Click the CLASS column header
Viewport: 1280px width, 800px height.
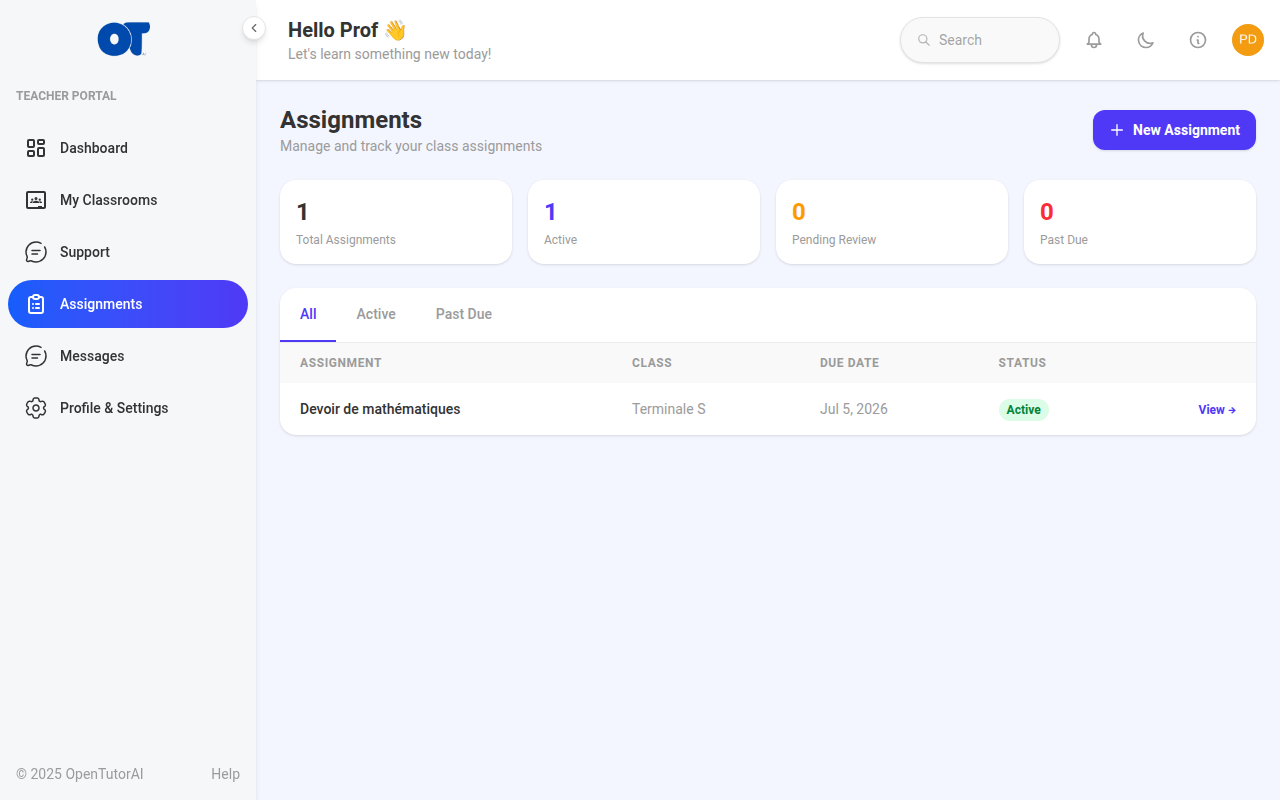(652, 363)
